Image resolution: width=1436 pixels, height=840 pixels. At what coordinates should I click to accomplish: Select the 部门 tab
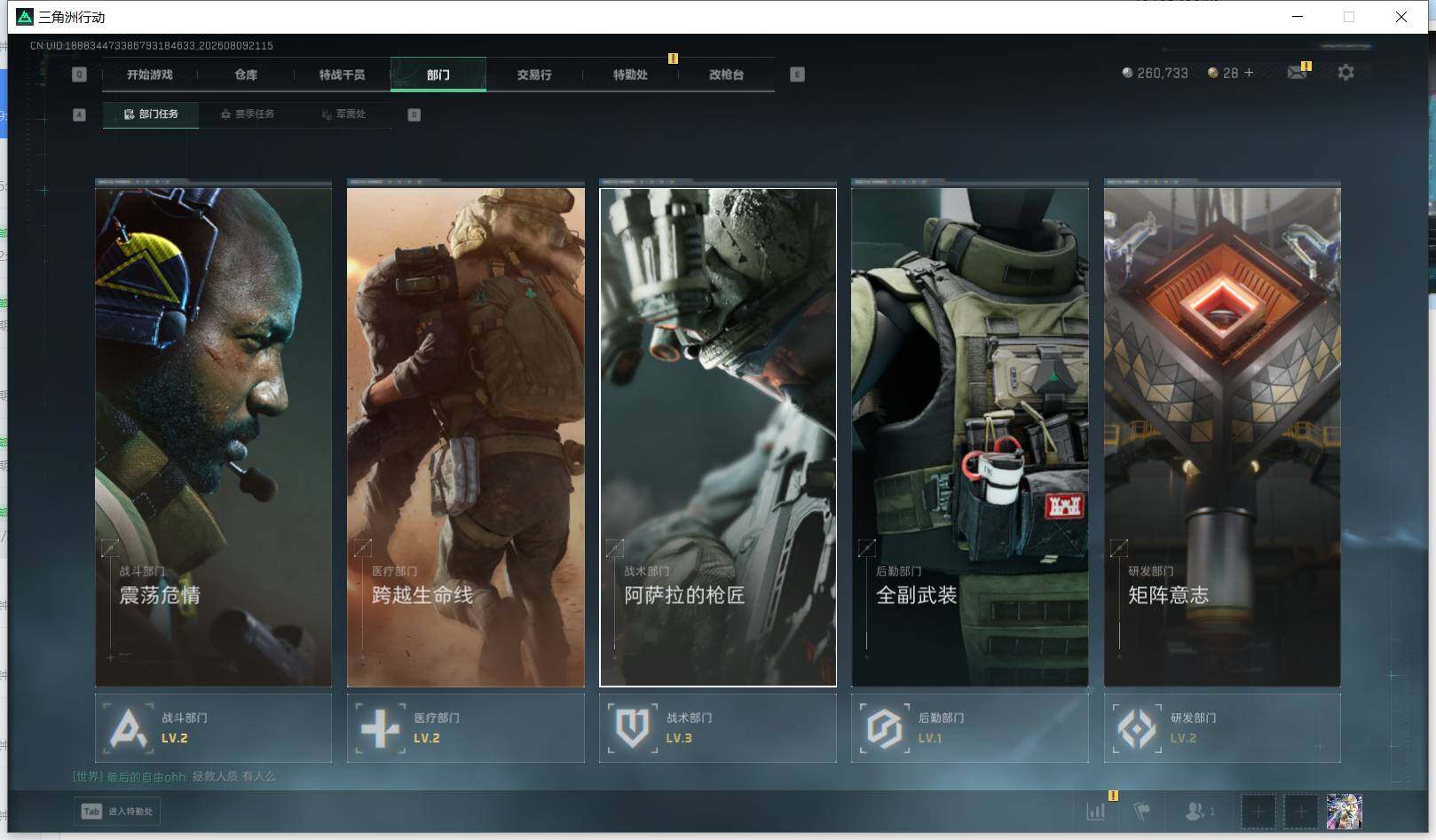click(x=438, y=75)
